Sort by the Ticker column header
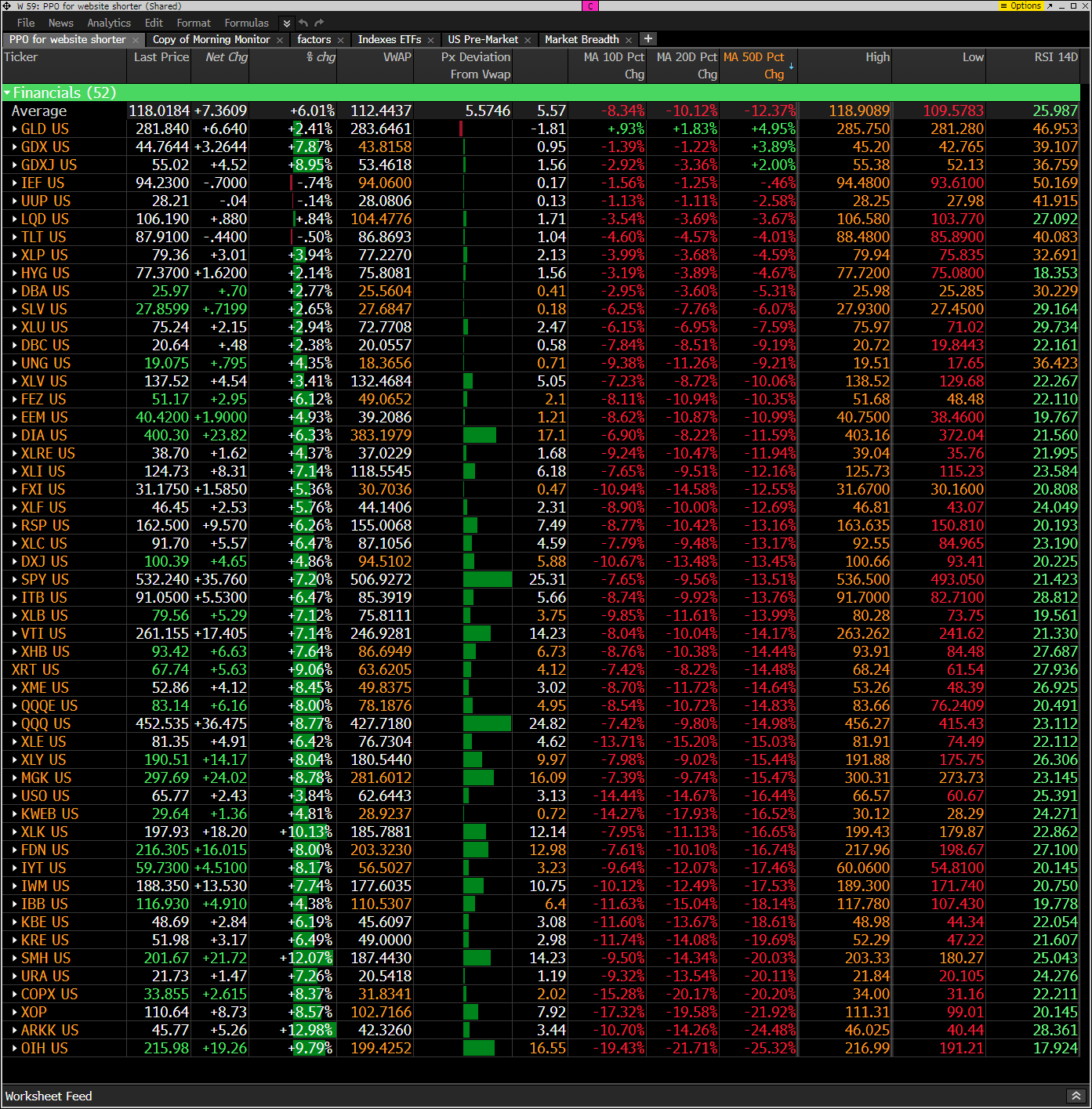The image size is (1092, 1109). pyautogui.click(x=21, y=57)
